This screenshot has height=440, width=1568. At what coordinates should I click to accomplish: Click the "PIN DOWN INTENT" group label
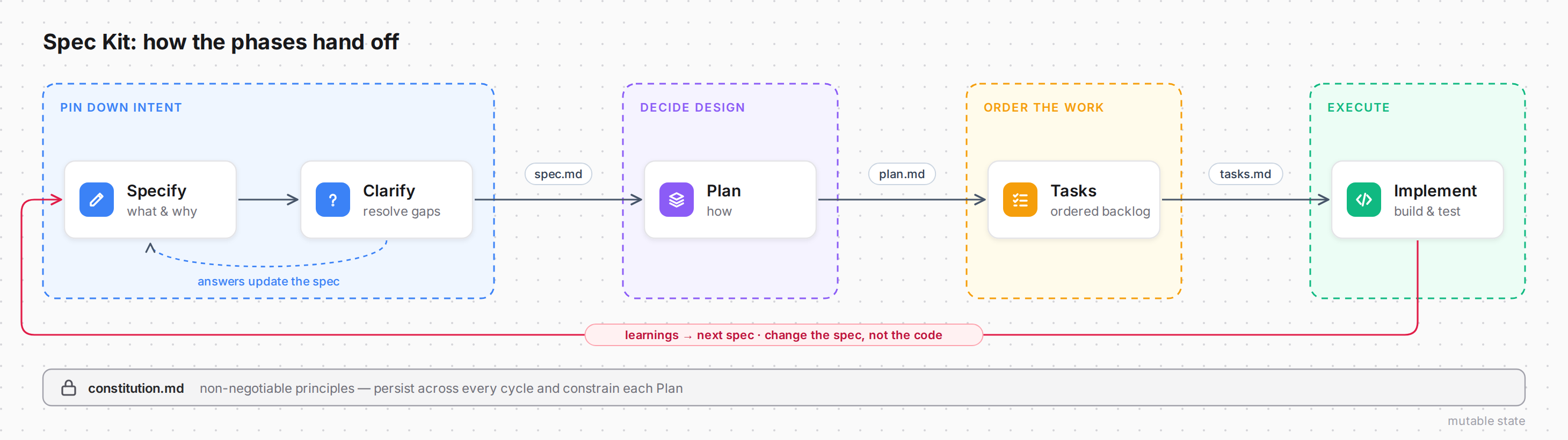tap(121, 108)
